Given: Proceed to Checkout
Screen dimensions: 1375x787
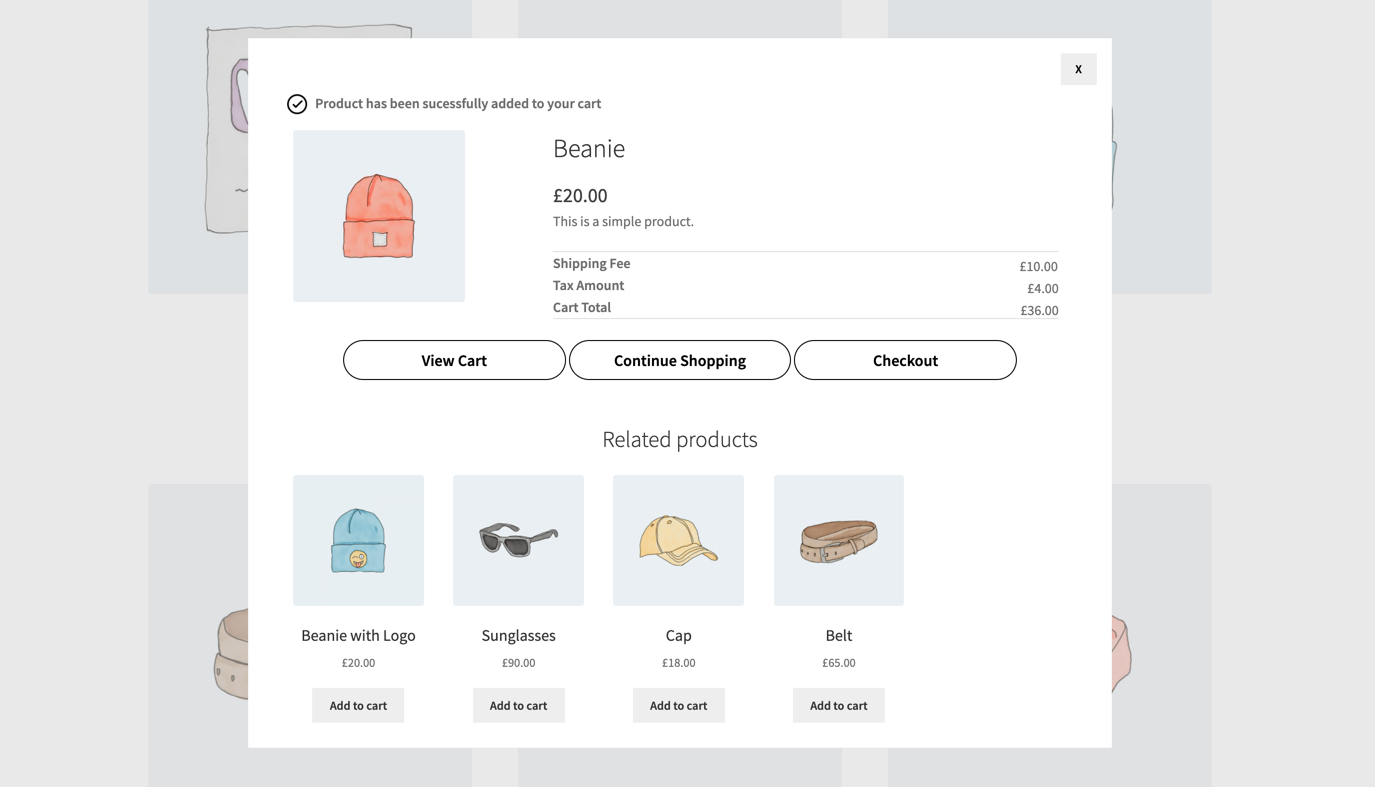Looking at the screenshot, I should pos(905,360).
